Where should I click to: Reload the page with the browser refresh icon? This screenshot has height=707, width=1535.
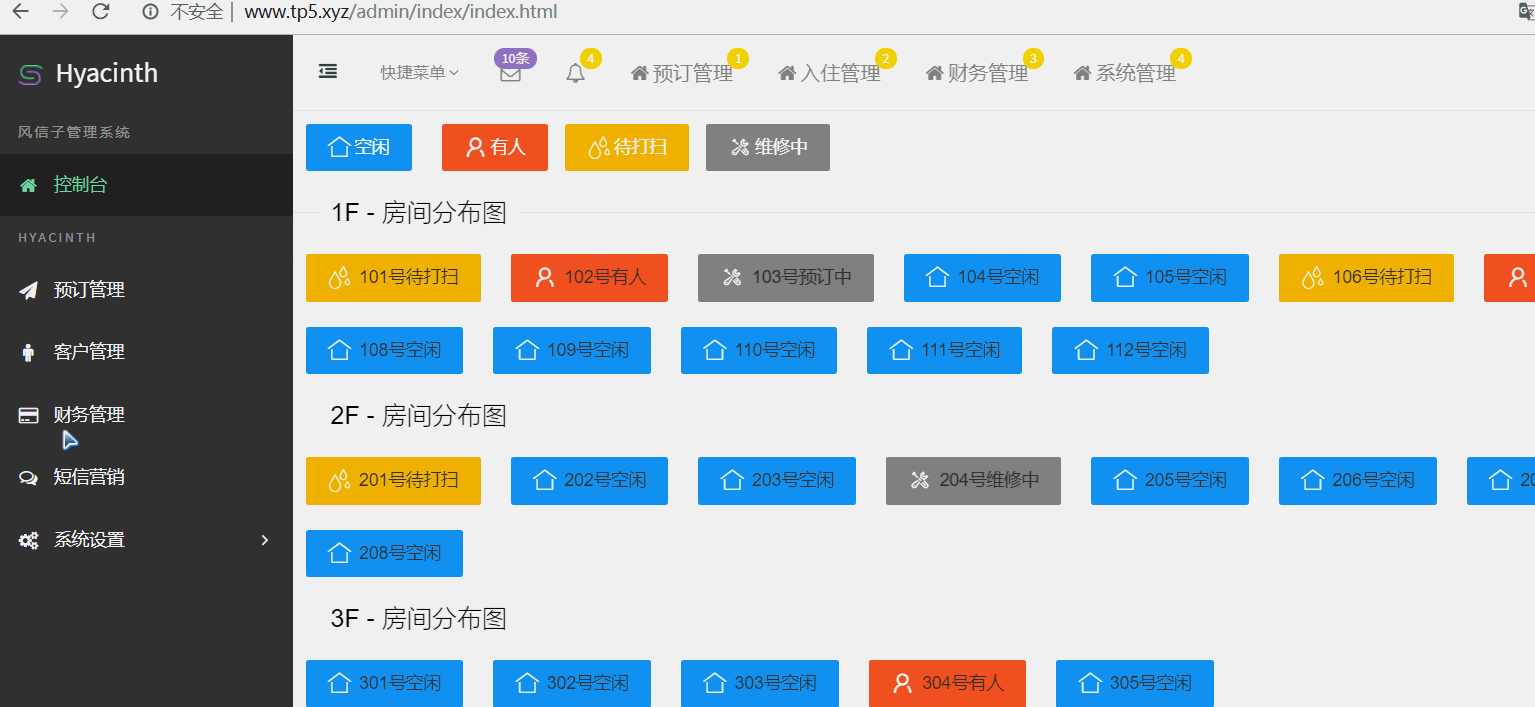click(x=100, y=12)
